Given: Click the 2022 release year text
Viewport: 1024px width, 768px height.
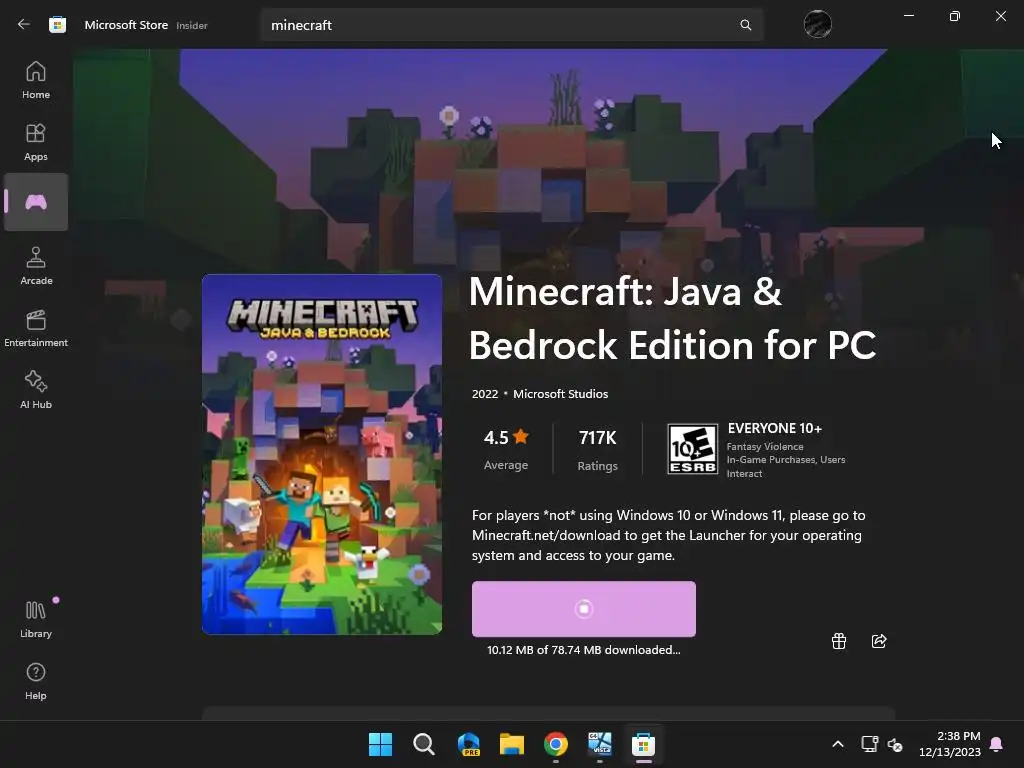Looking at the screenshot, I should pyautogui.click(x=485, y=394).
